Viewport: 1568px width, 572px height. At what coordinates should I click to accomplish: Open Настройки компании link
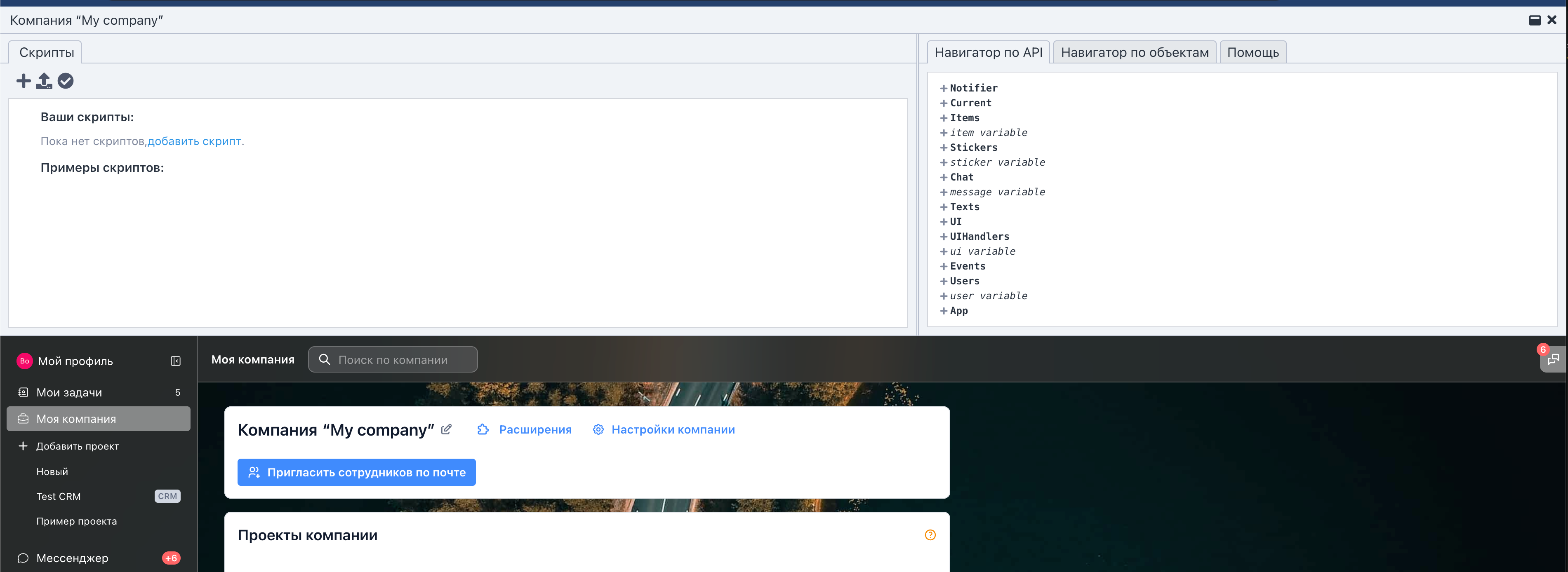point(672,429)
